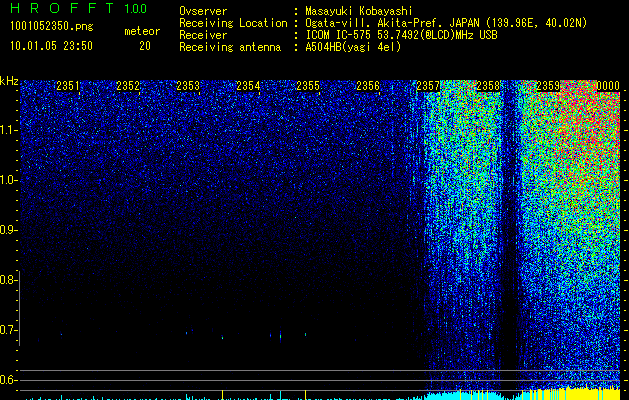The image size is (629, 400).
Task: Click the 0.9 kHz frequency label
Action: [x=7, y=230]
